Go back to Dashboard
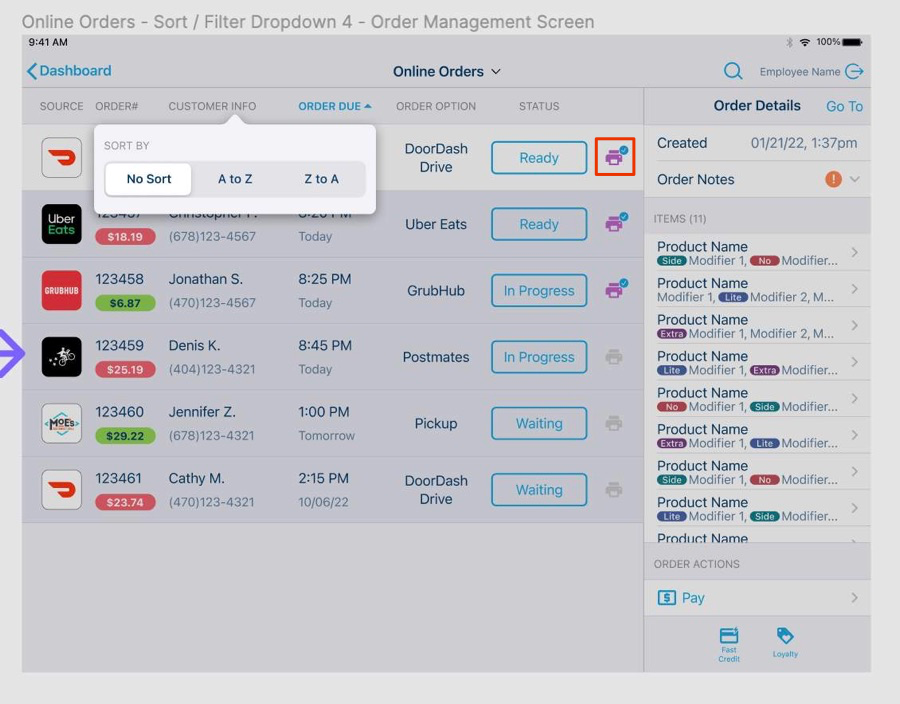This screenshot has width=900, height=704. tap(69, 71)
